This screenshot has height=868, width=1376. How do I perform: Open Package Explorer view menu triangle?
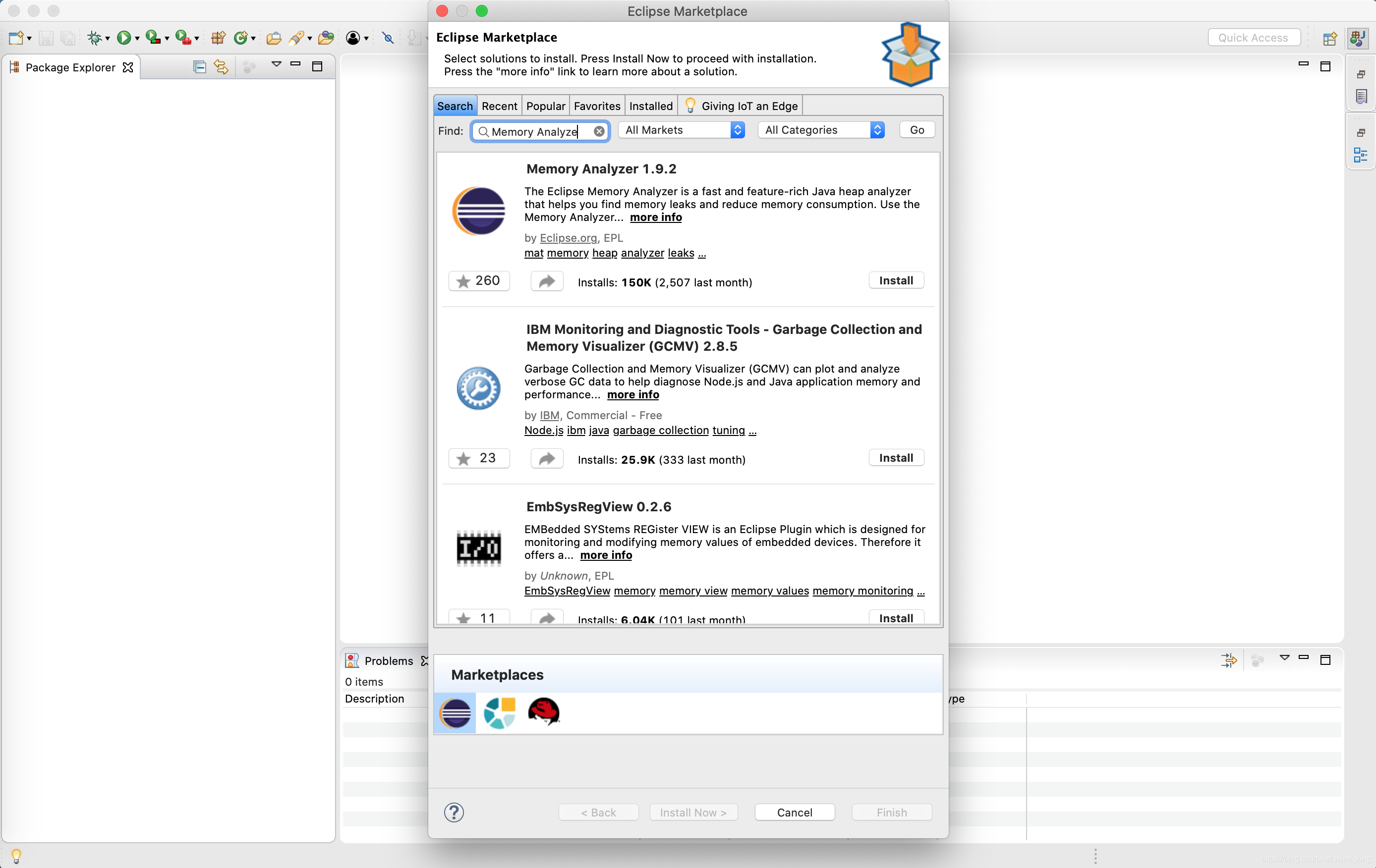277,64
